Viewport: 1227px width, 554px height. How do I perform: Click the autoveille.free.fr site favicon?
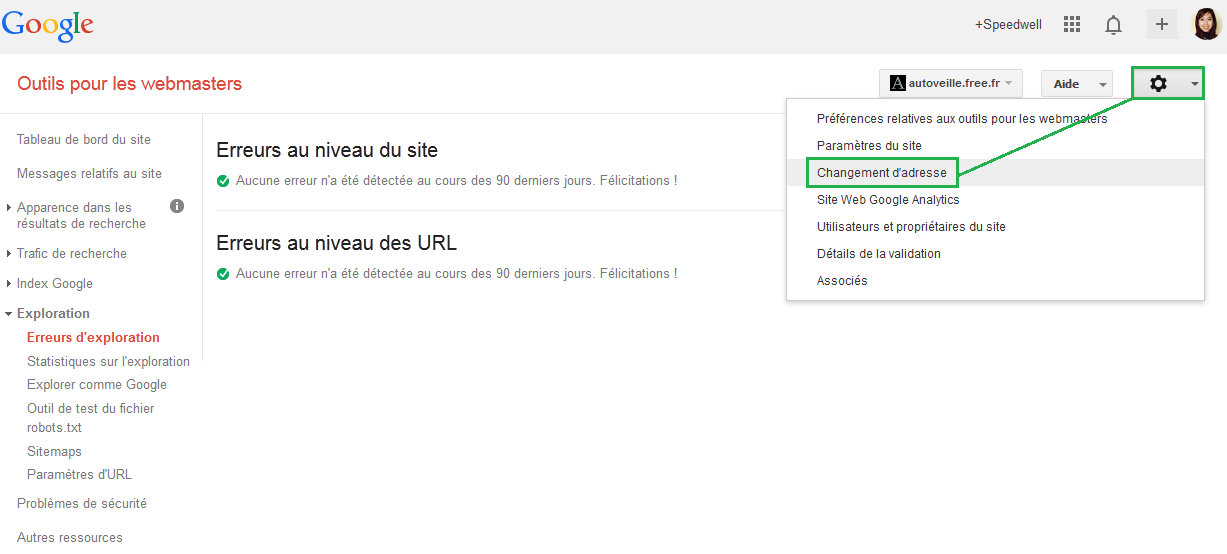897,84
